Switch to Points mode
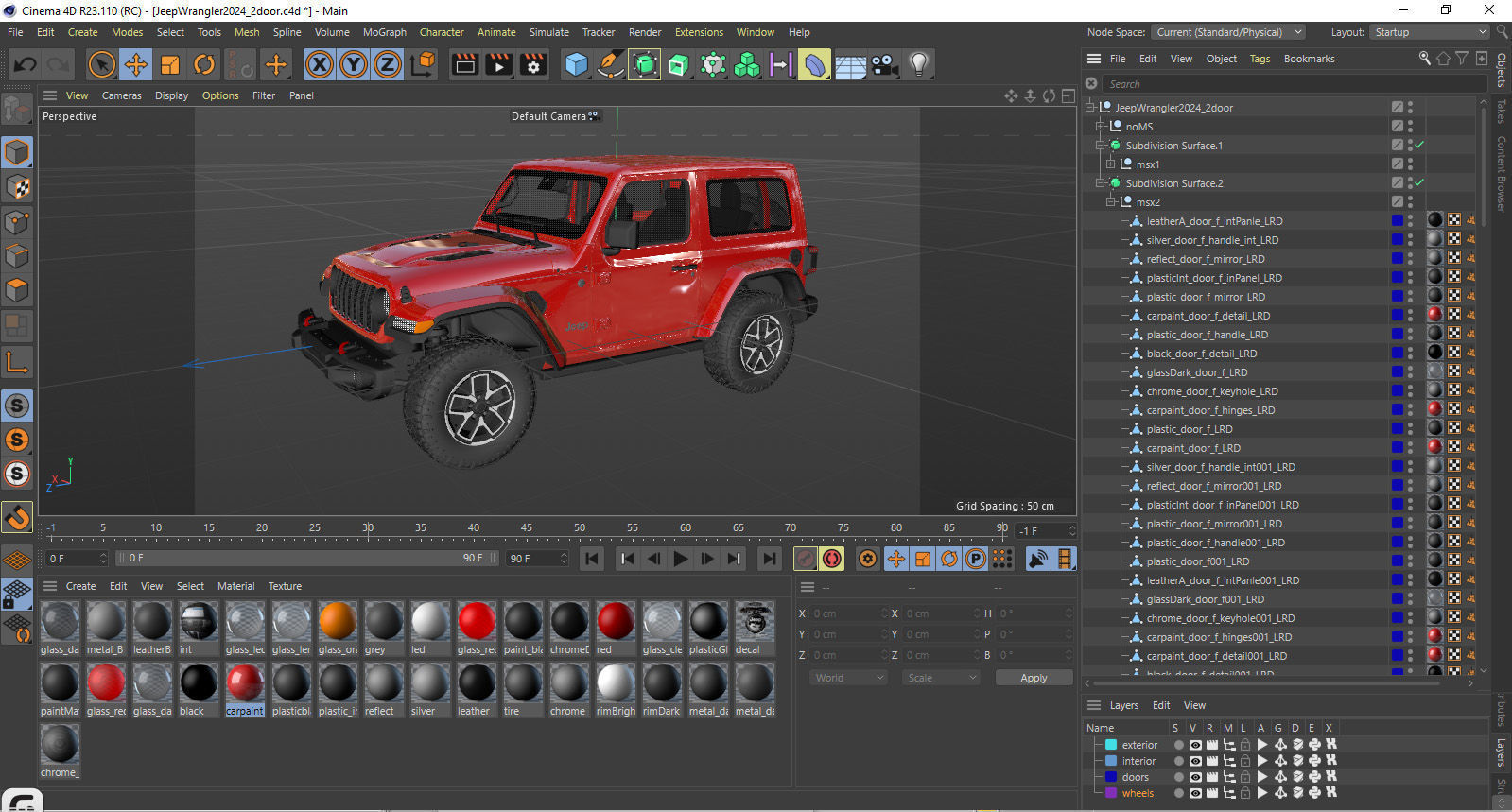The width and height of the screenshot is (1512, 812). 17,221
